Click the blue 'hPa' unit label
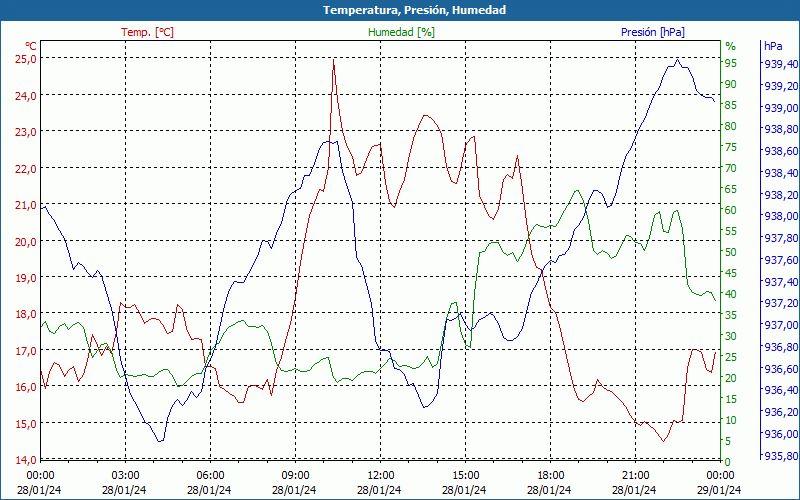The image size is (800, 500). [773, 46]
